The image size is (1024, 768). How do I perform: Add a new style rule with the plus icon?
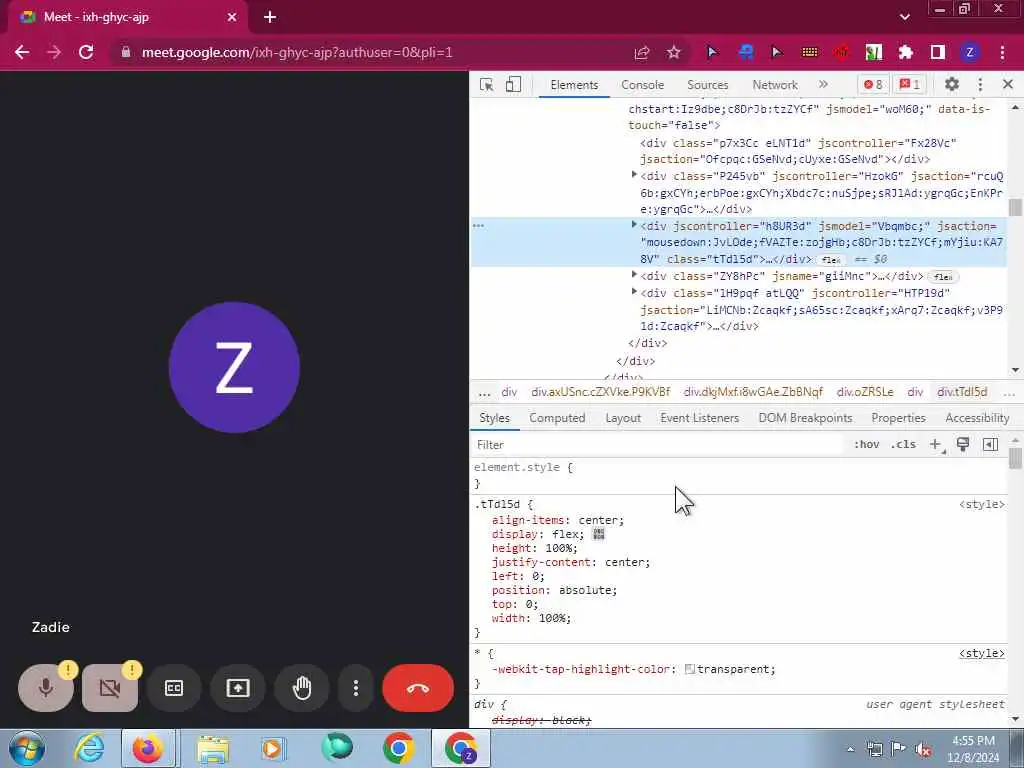click(936, 445)
